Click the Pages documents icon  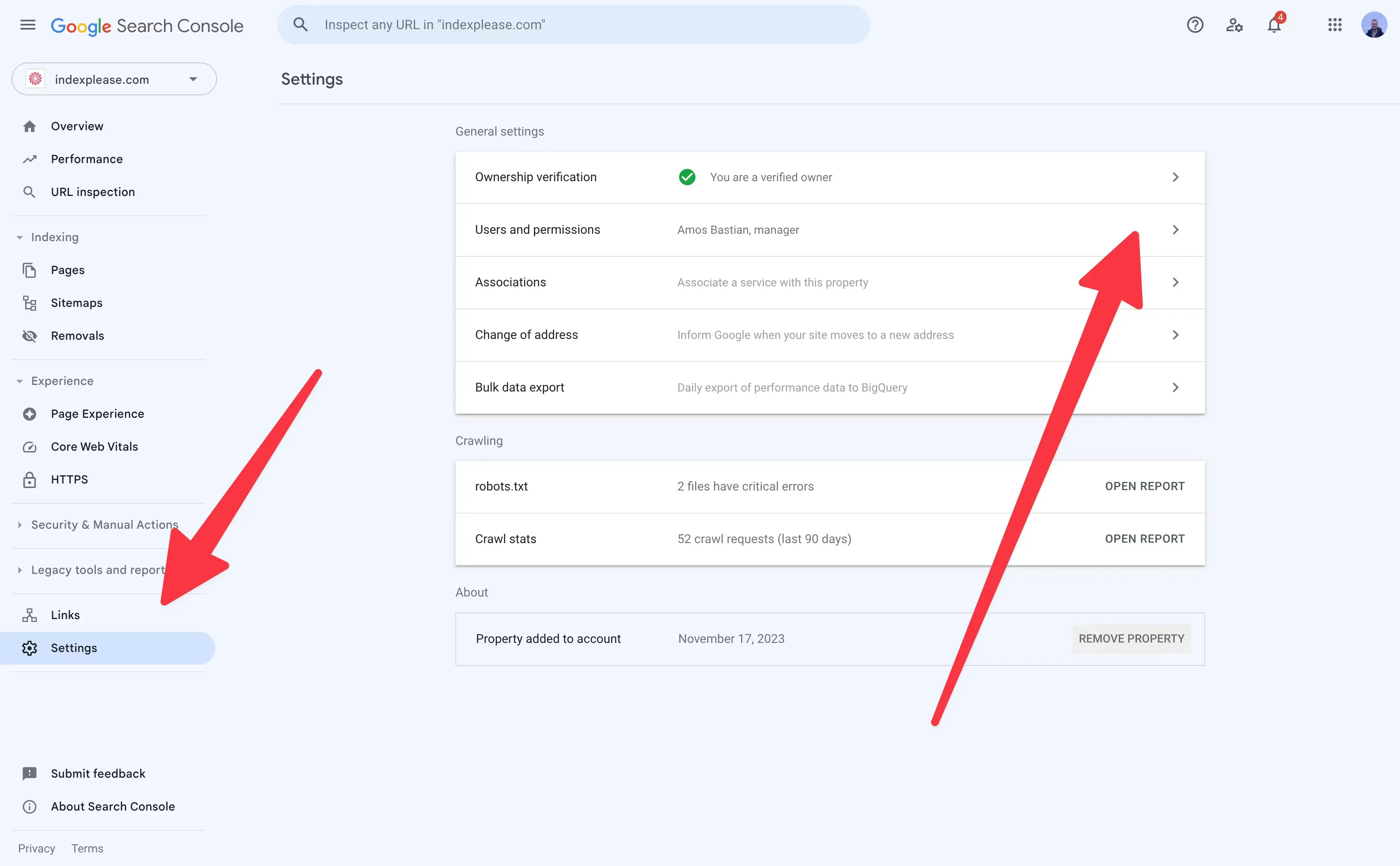[29, 270]
